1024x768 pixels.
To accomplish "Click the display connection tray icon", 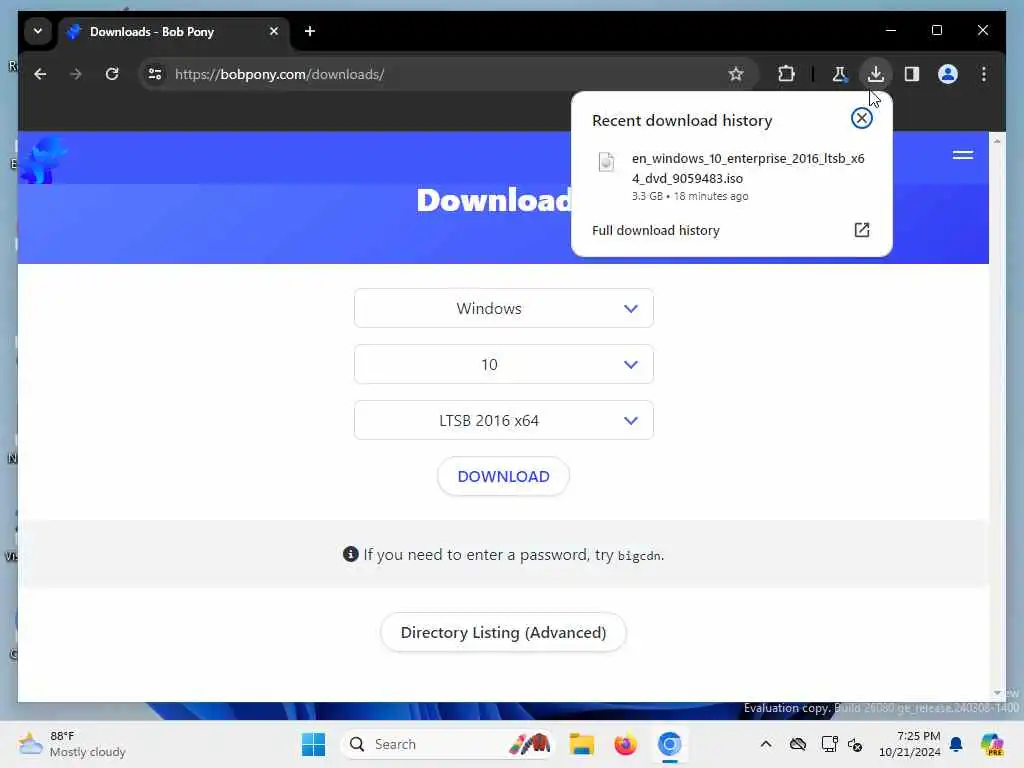I will pos(829,744).
